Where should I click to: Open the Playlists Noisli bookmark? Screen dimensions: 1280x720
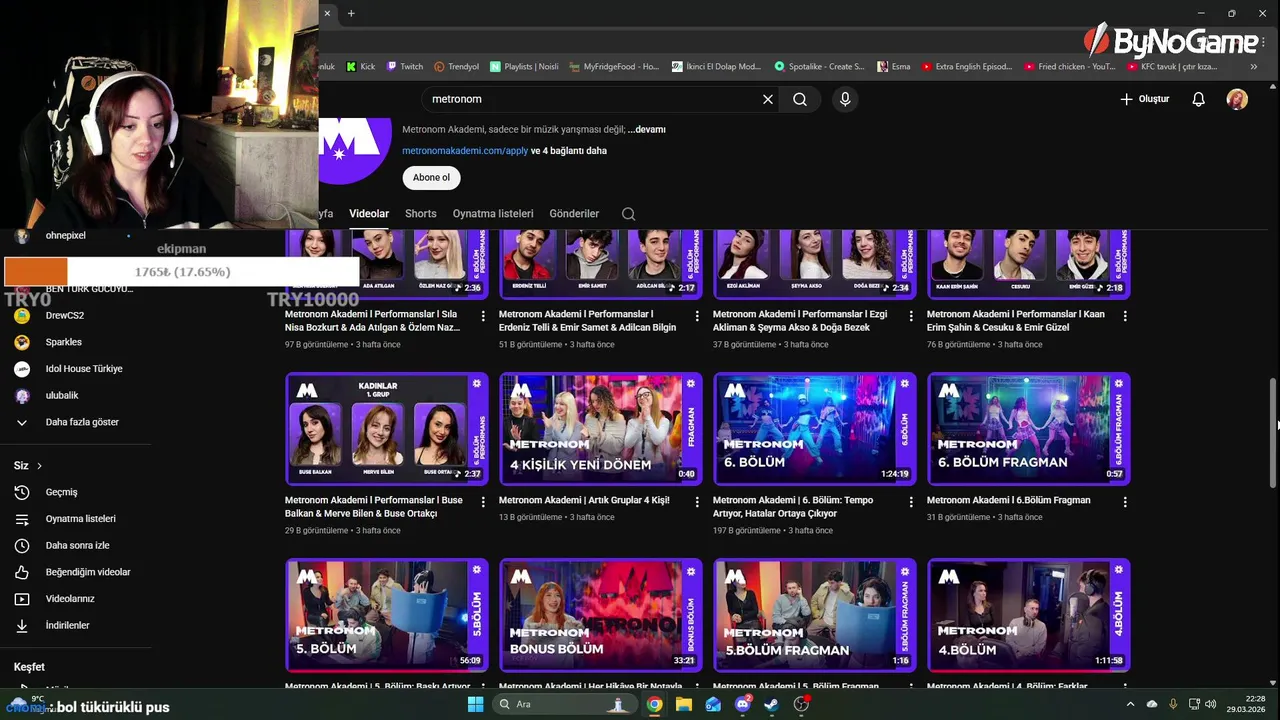[x=524, y=67]
